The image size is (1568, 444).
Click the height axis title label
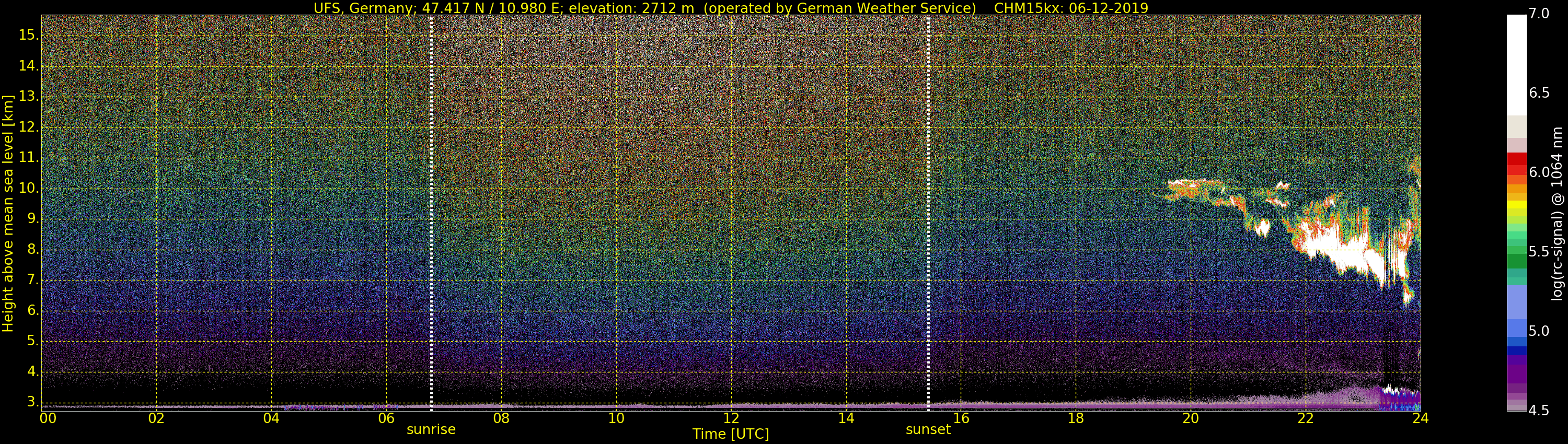8,213
